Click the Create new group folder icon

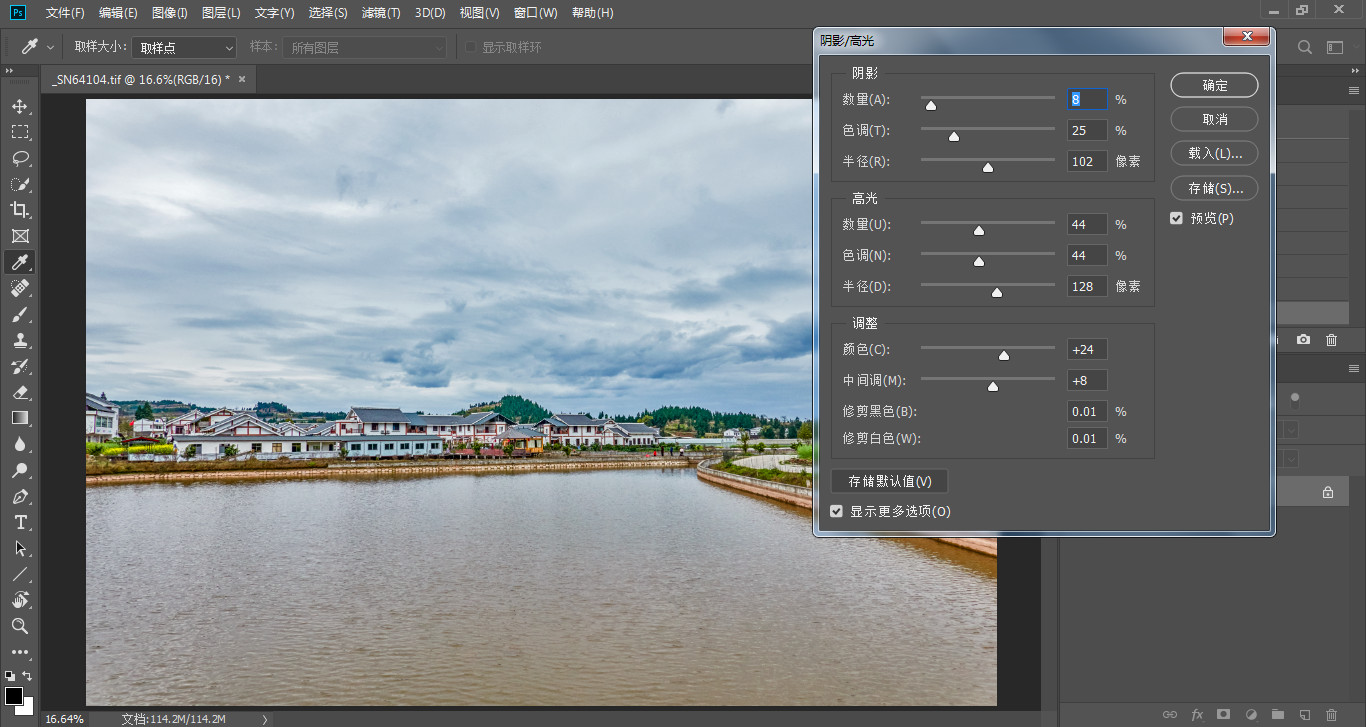pos(1277,714)
